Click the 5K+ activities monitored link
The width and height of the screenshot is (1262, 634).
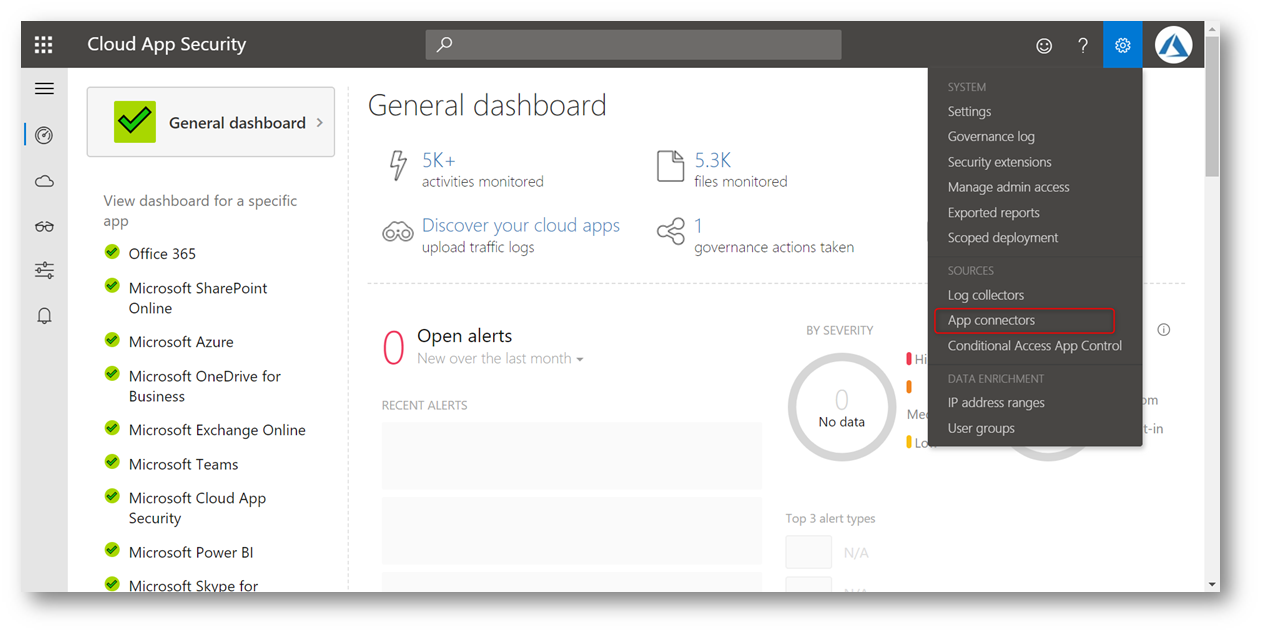coord(438,160)
